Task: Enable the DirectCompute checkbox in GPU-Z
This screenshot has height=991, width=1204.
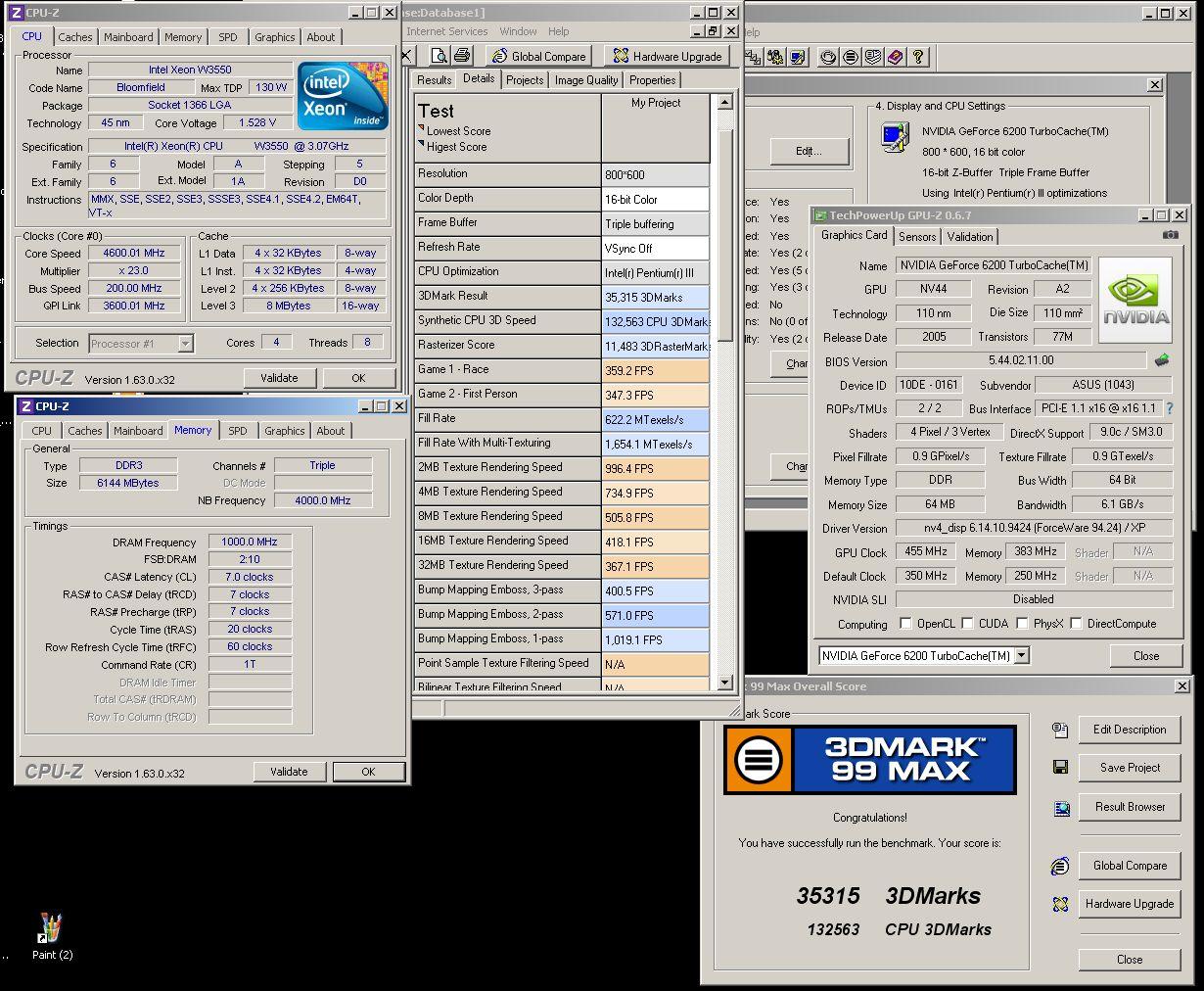Action: point(1076,624)
